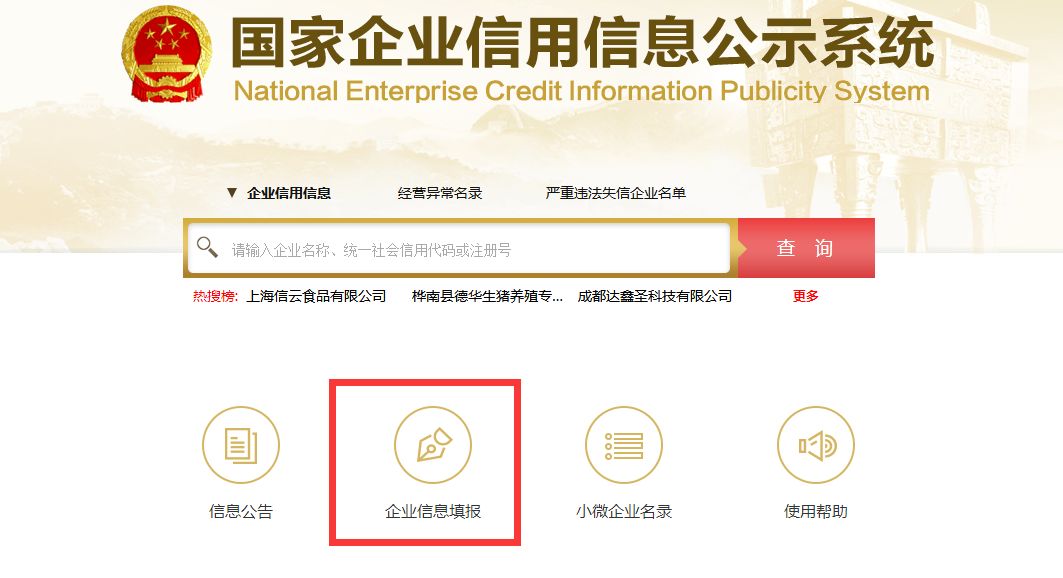
Task: Open hot search 上海信云食品有限公司
Action: click(316, 296)
